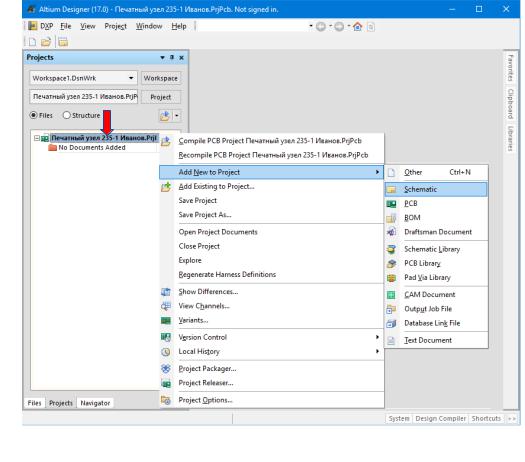Choose Recompile PCB Project entry
The height and width of the screenshot is (462, 525).
[x=272, y=155]
